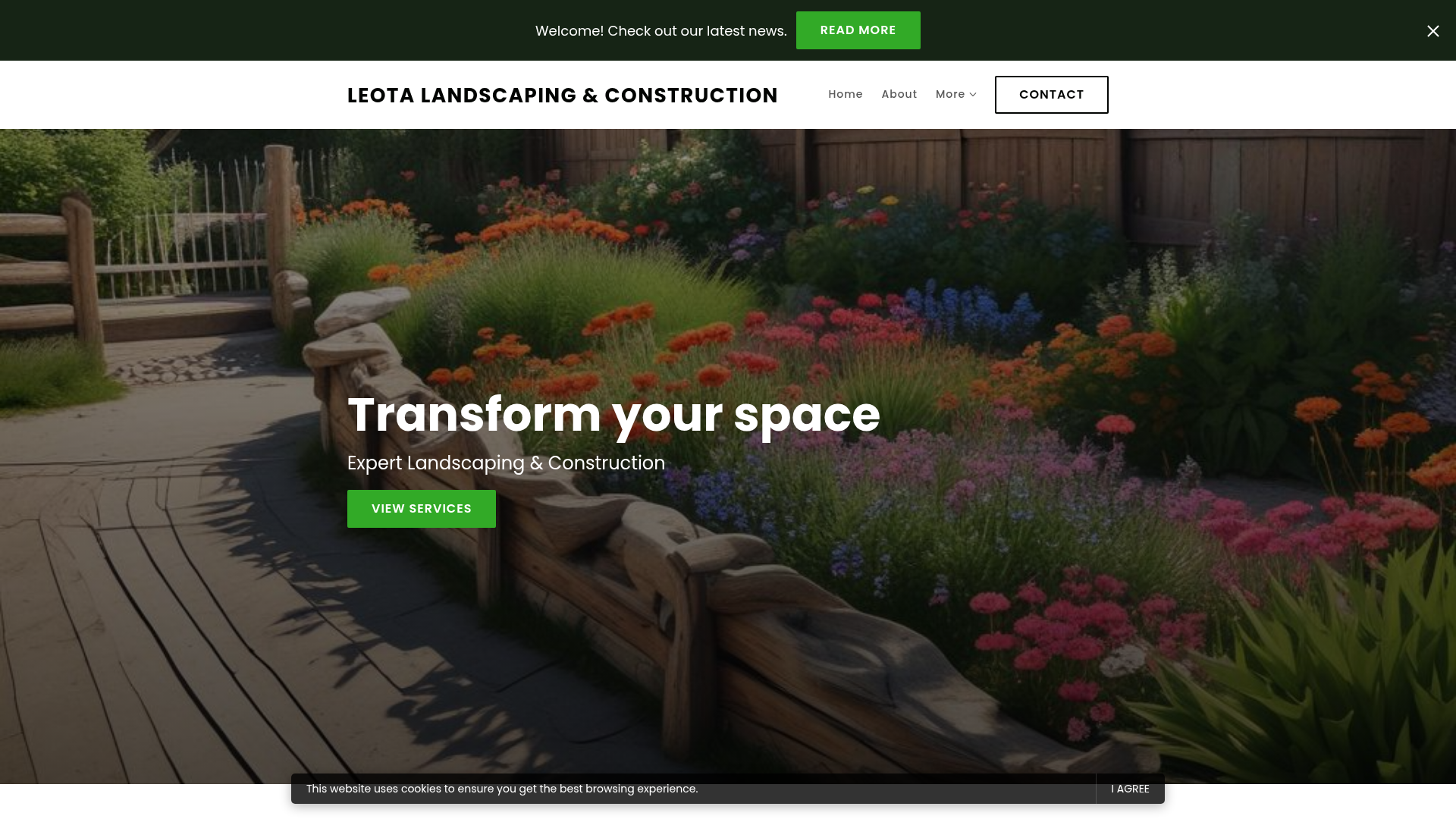
Task: Close the welcome announcement banner
Action: pyautogui.click(x=1432, y=31)
